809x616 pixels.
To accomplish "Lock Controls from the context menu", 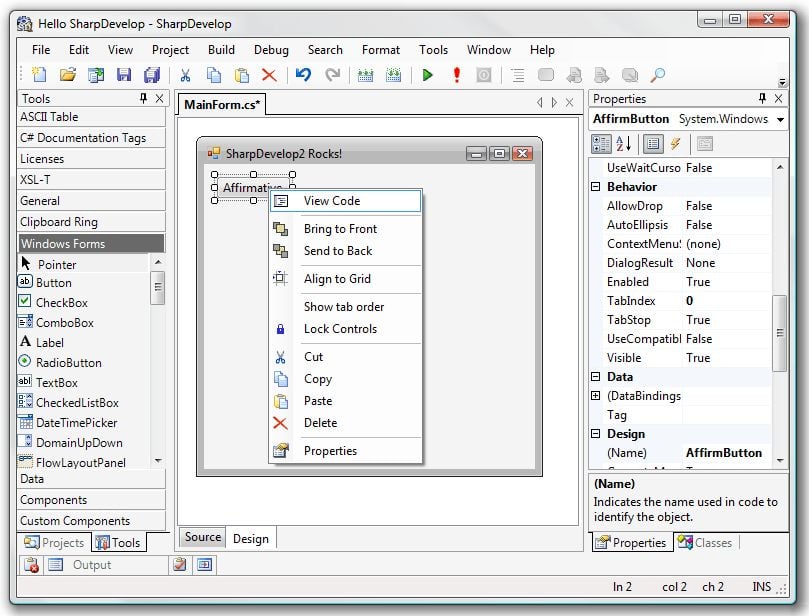I will point(338,329).
